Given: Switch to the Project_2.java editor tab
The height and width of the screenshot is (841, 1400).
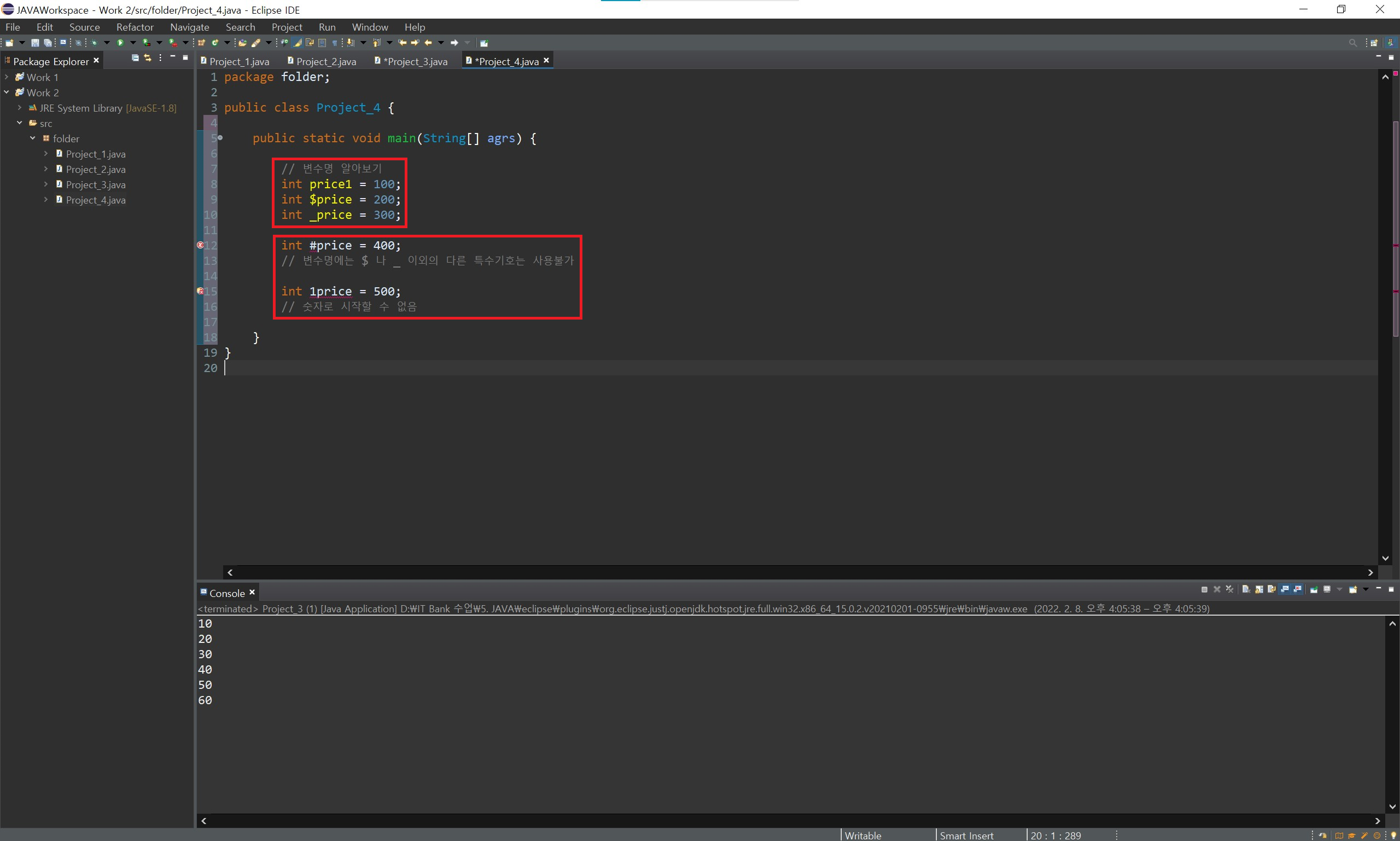Looking at the screenshot, I should point(325,62).
